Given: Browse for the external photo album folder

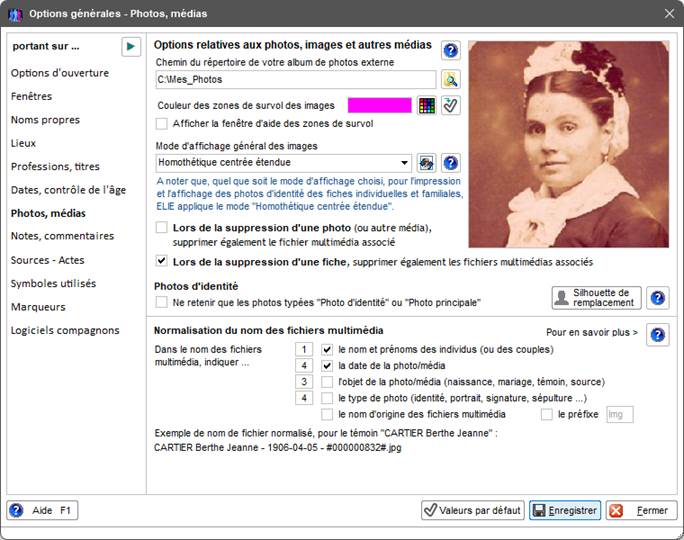Looking at the screenshot, I should pos(451,80).
